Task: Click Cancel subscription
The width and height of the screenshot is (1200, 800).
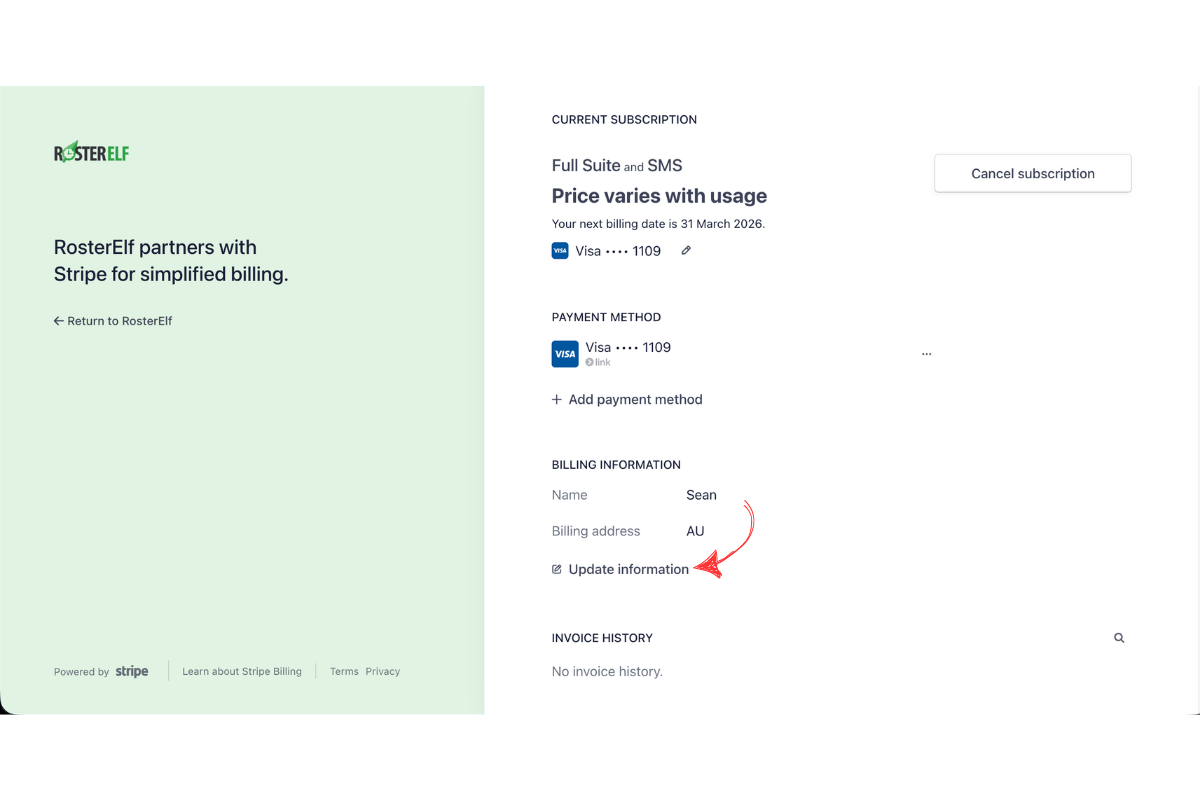Action: 1032,173
